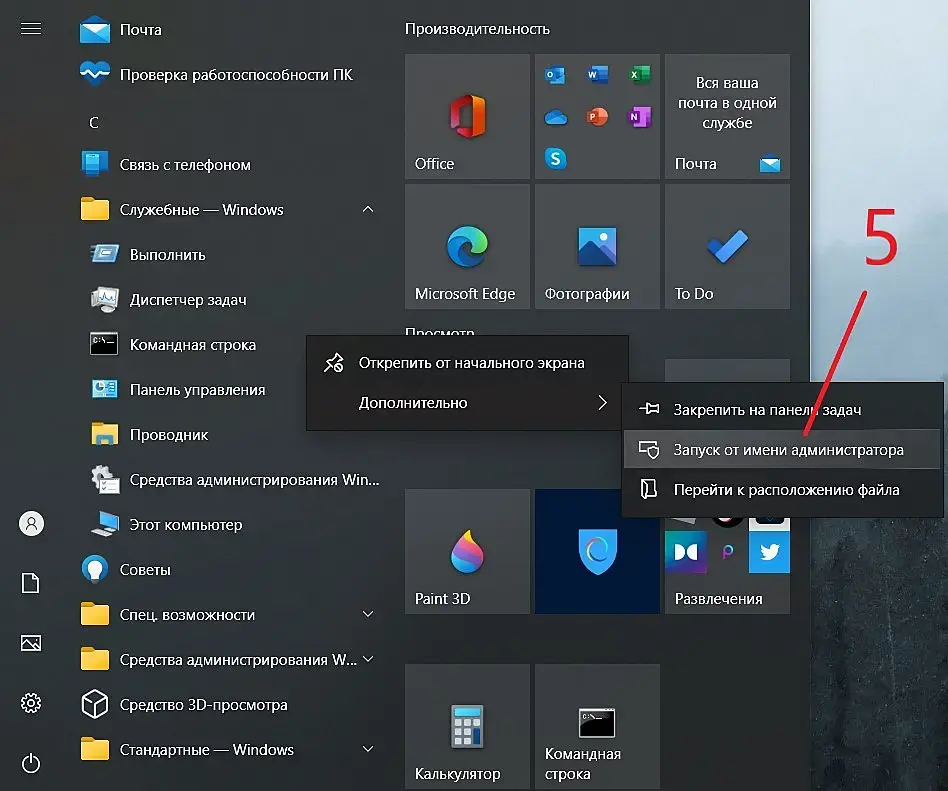Select Перейти к расположению файла
This screenshot has height=791, width=948.
click(783, 489)
